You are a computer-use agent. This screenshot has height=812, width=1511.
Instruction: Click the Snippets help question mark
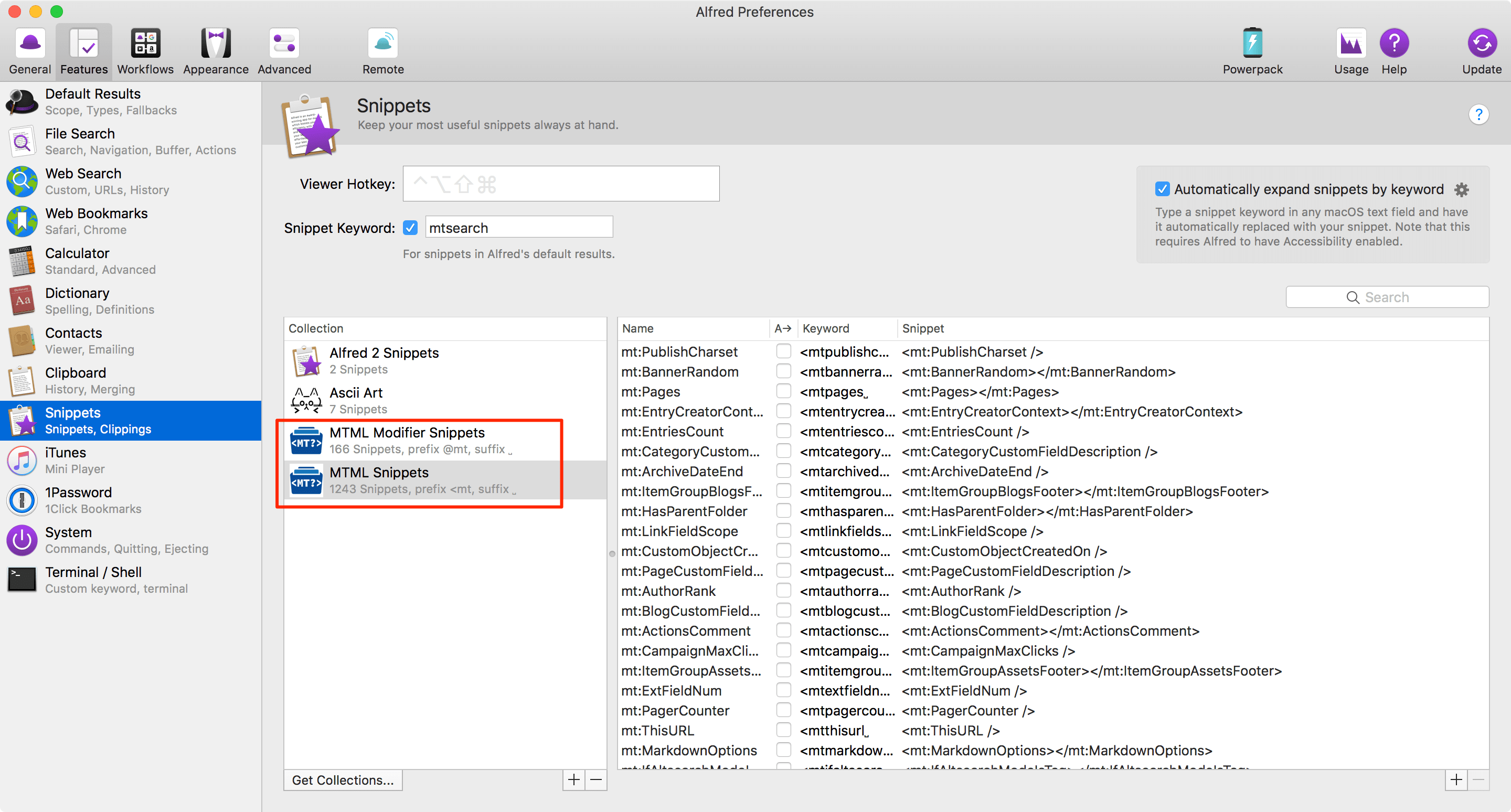(x=1478, y=114)
